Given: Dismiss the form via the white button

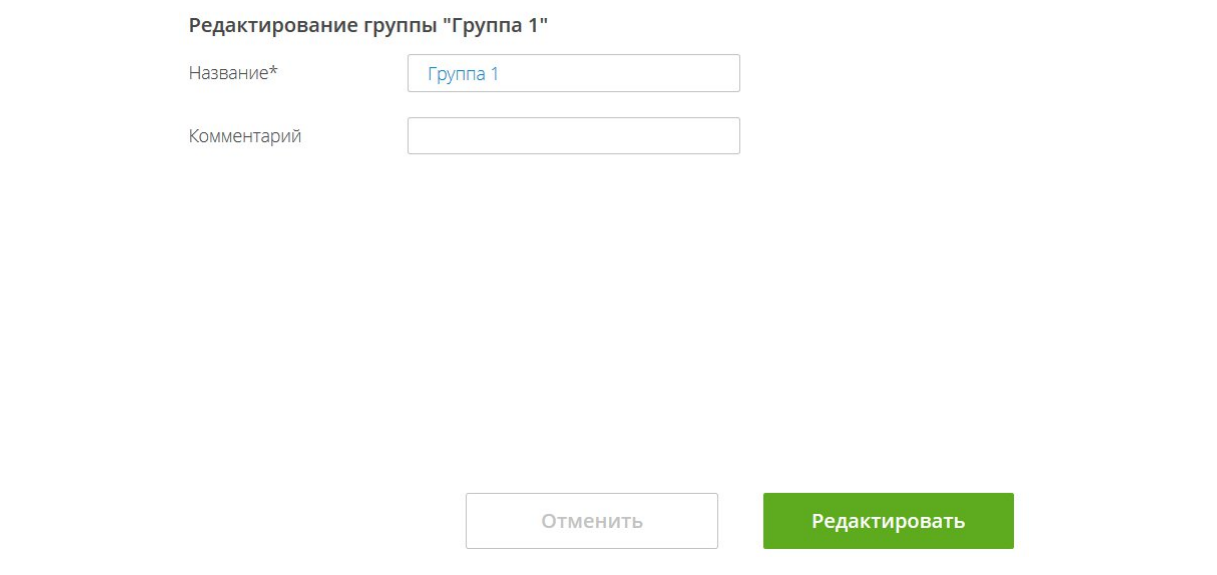Looking at the screenshot, I should pos(591,521).
